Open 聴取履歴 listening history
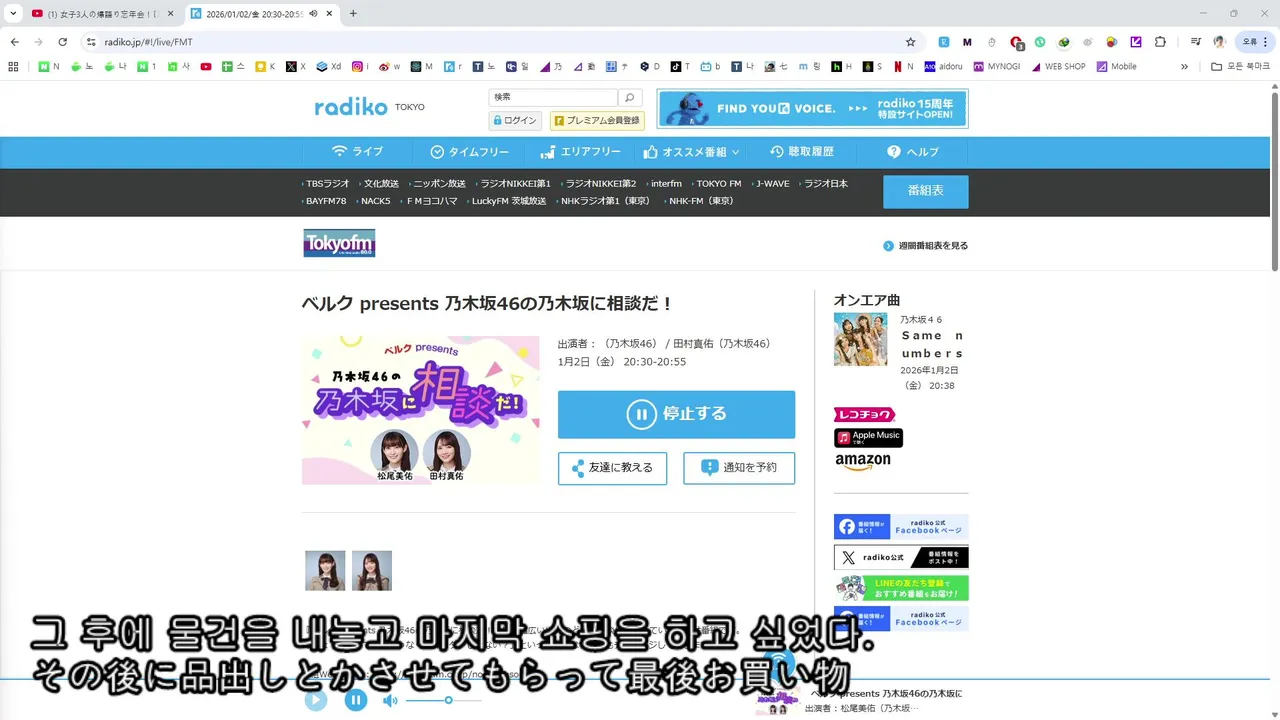1280x720 pixels. pos(801,152)
